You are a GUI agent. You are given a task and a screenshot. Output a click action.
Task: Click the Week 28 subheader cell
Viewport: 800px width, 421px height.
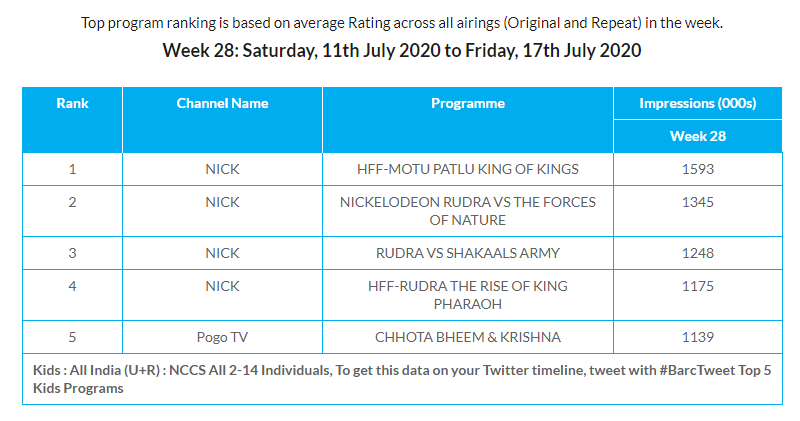pyautogui.click(x=698, y=136)
